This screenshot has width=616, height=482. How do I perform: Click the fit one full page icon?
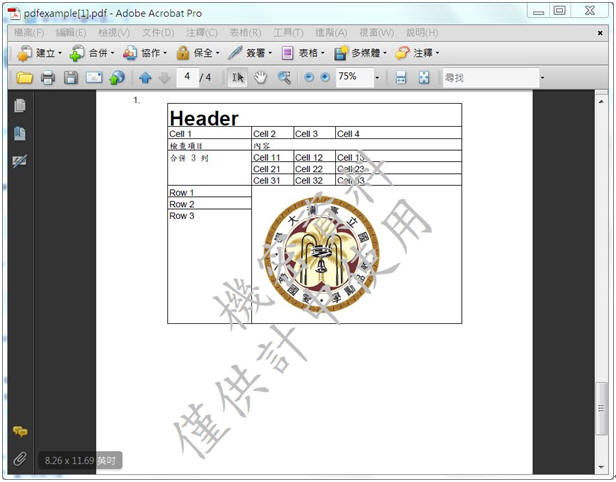click(x=424, y=78)
